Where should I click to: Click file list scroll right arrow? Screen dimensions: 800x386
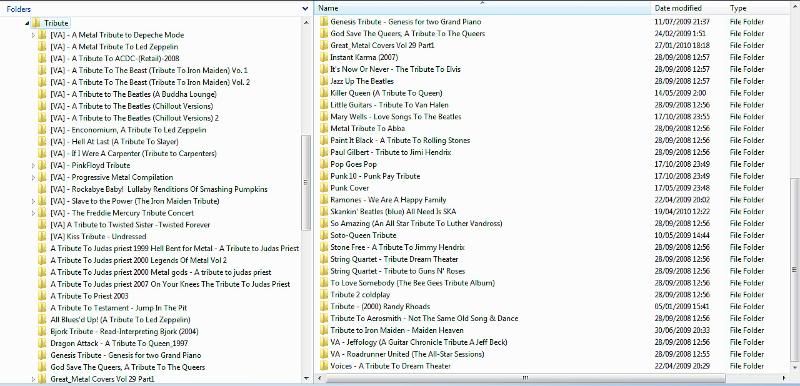784,378
